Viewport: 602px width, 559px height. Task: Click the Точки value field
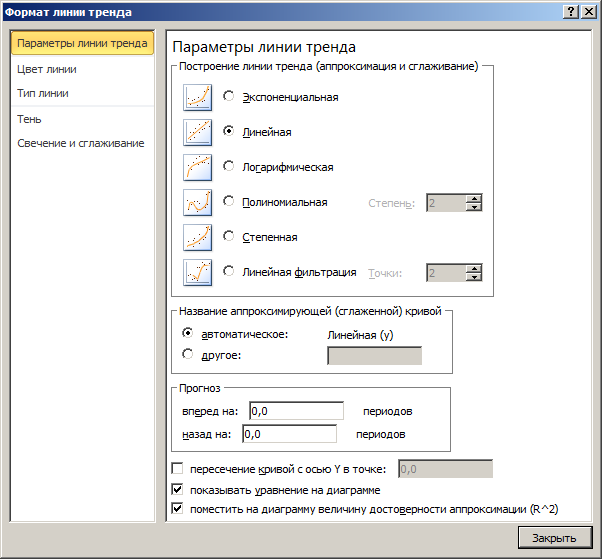pyautogui.click(x=446, y=273)
